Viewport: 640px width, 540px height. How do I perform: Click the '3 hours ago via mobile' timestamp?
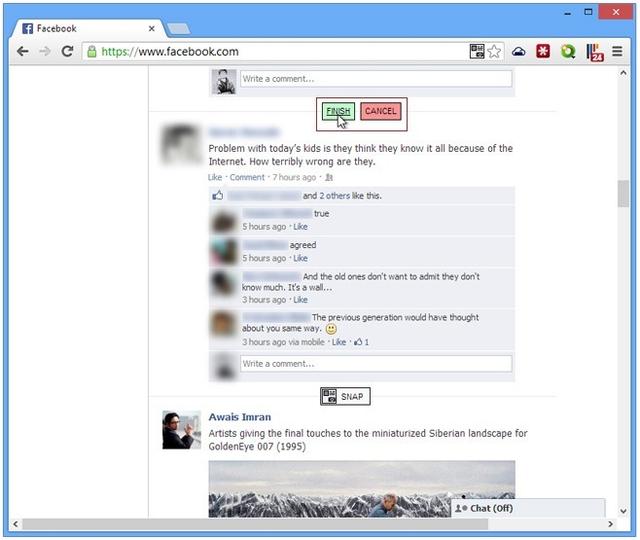(x=283, y=342)
